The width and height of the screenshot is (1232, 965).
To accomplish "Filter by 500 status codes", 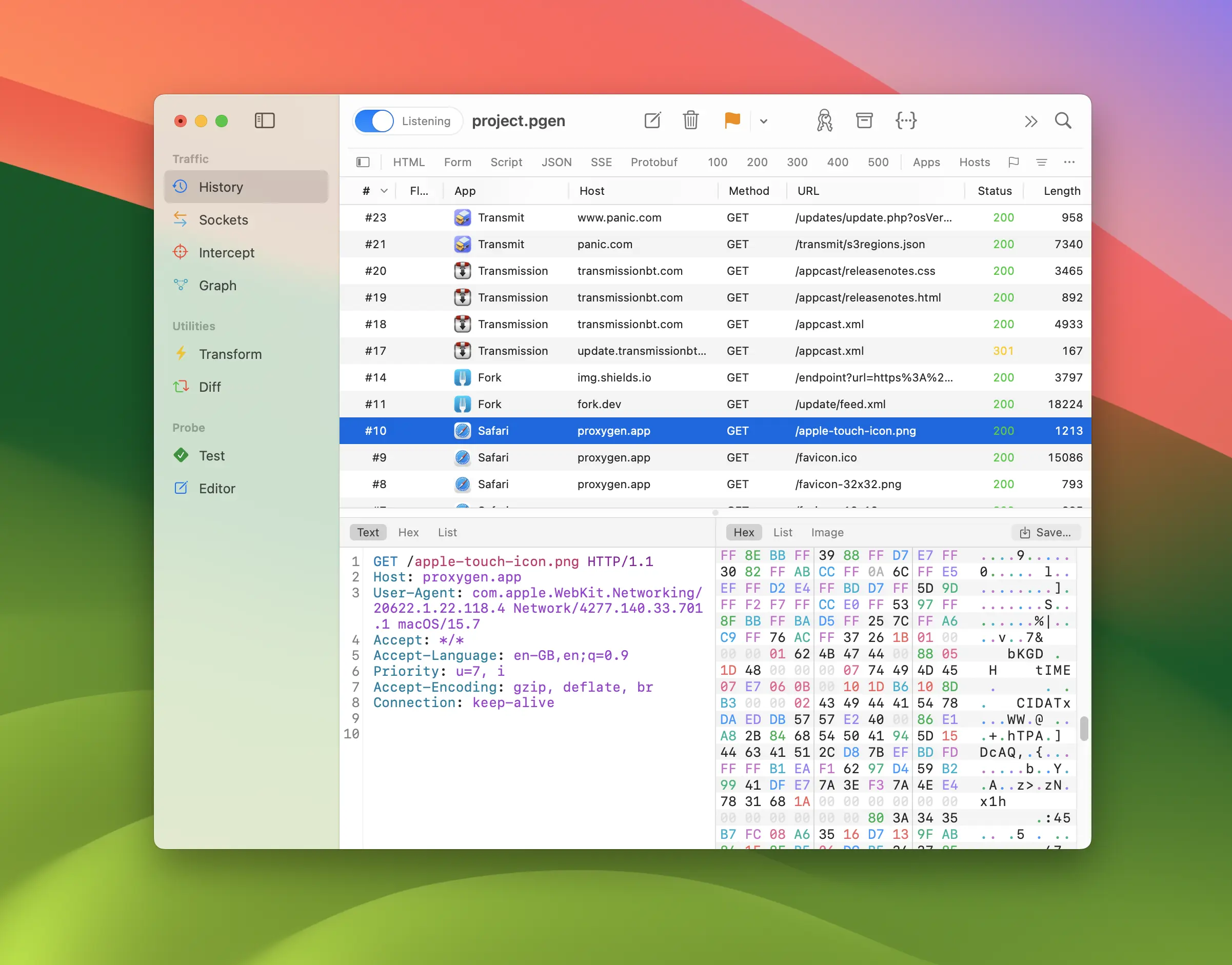I will (x=878, y=162).
